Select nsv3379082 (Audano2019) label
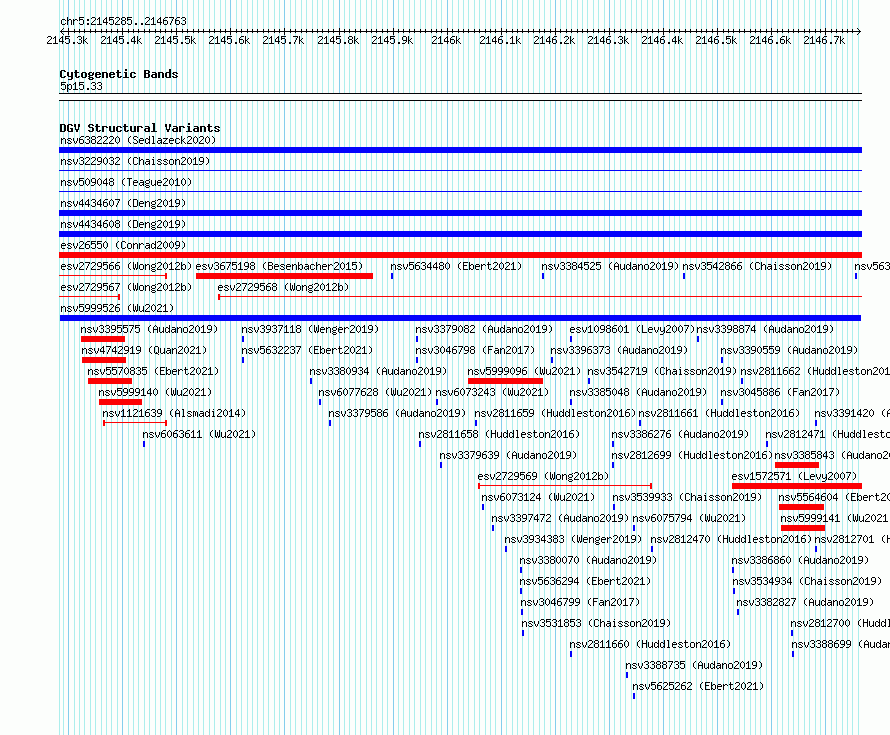The width and height of the screenshot is (890, 735). point(484,329)
